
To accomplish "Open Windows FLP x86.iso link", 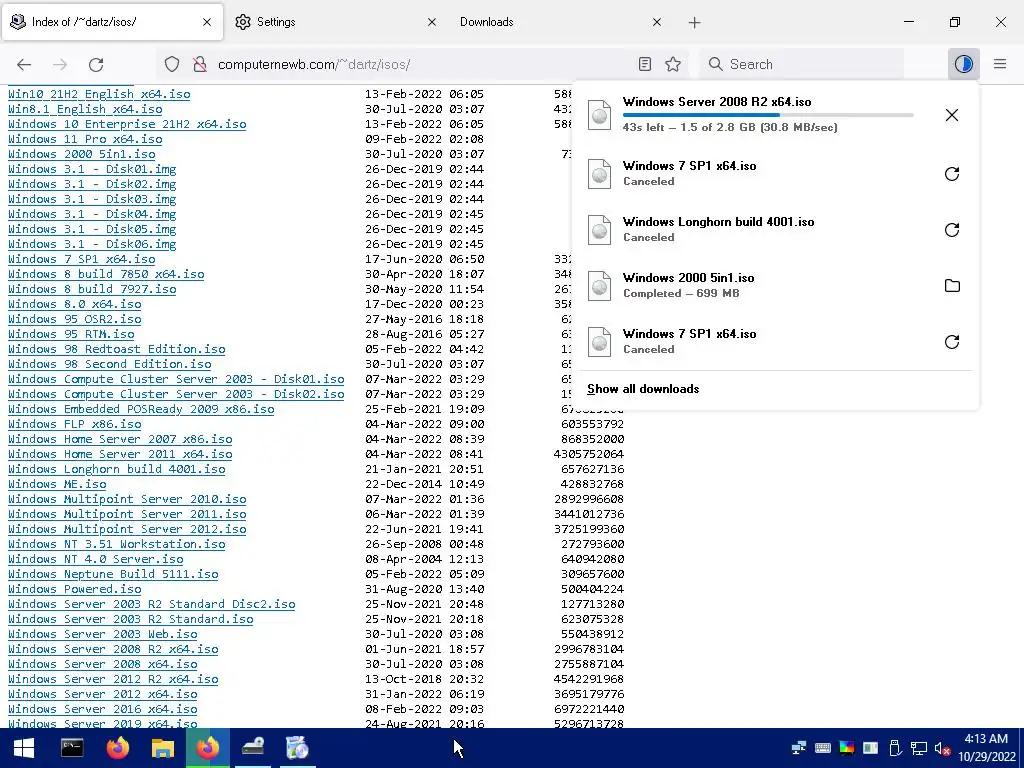I will pos(74,424).
